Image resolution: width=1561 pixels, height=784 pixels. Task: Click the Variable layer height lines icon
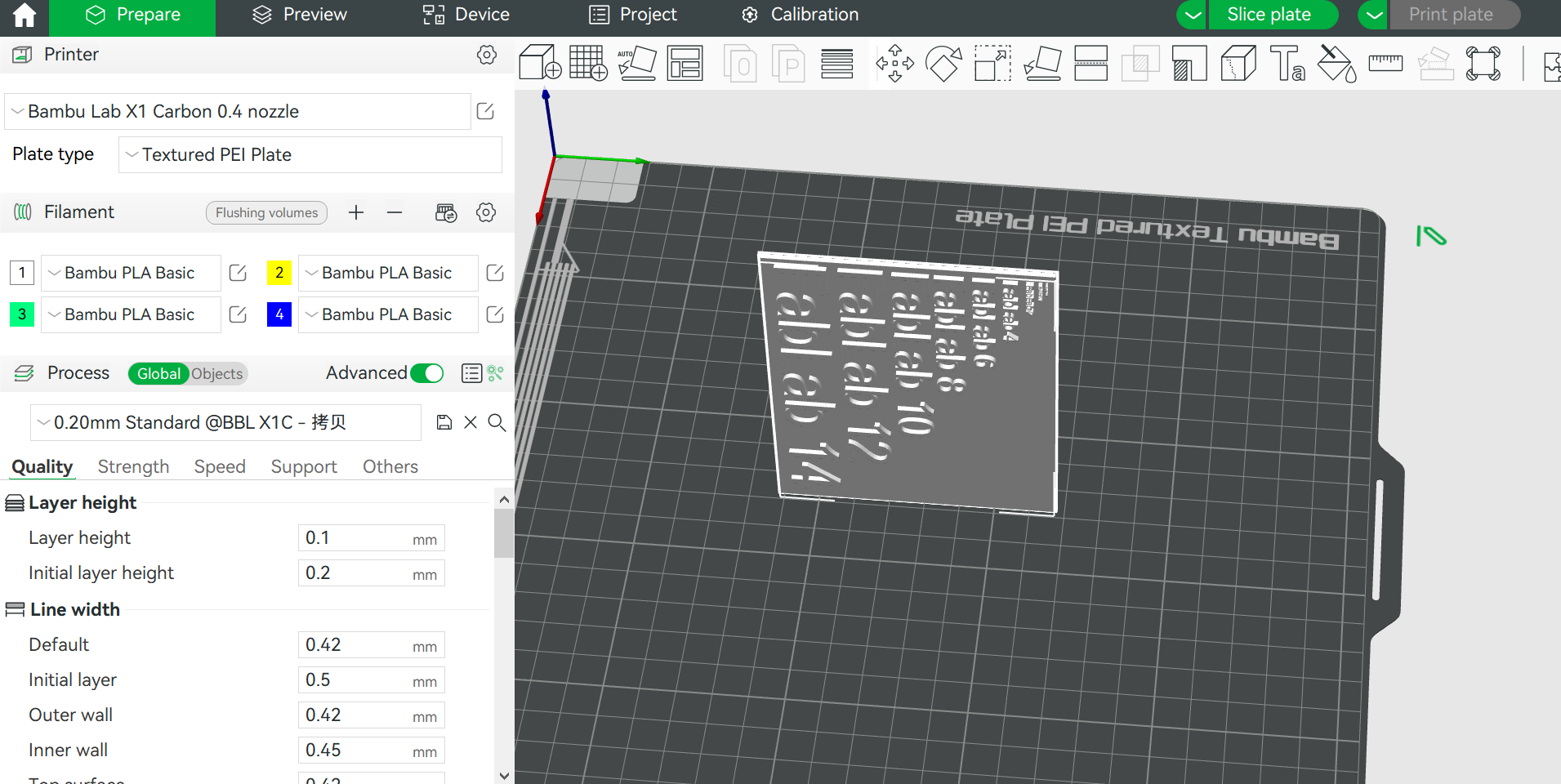[x=837, y=63]
